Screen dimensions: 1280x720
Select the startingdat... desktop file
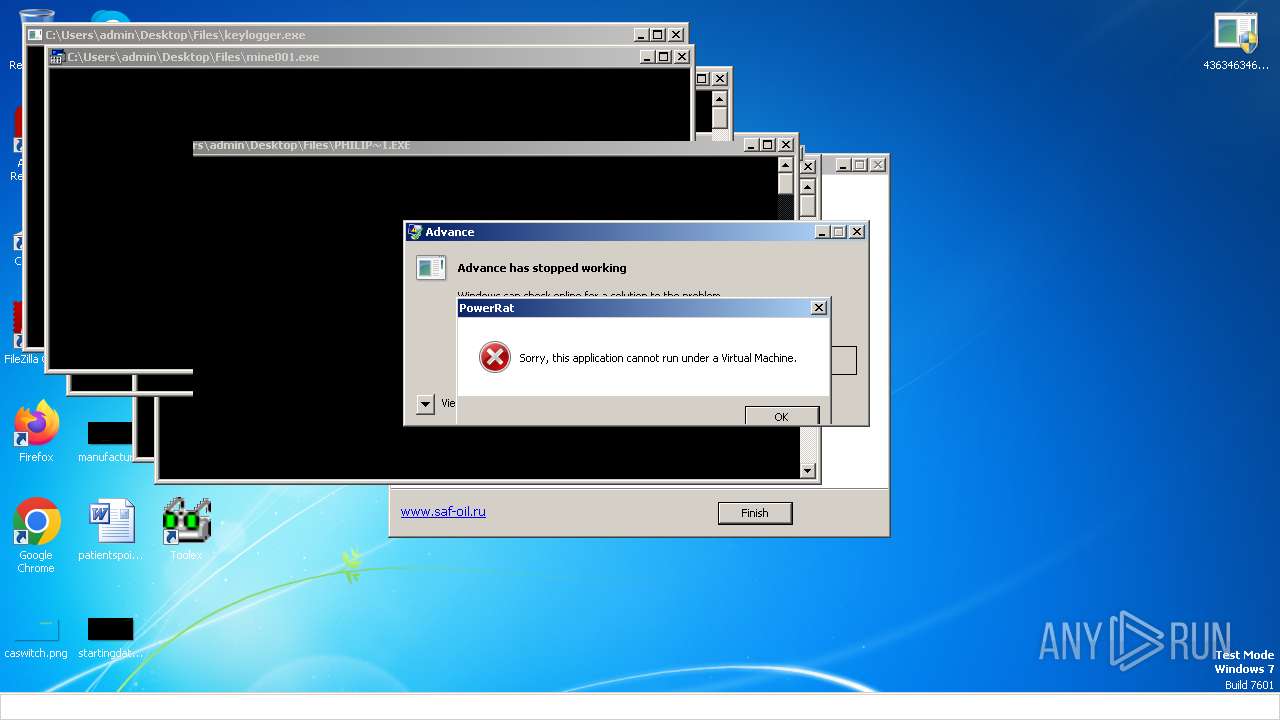tap(110, 638)
